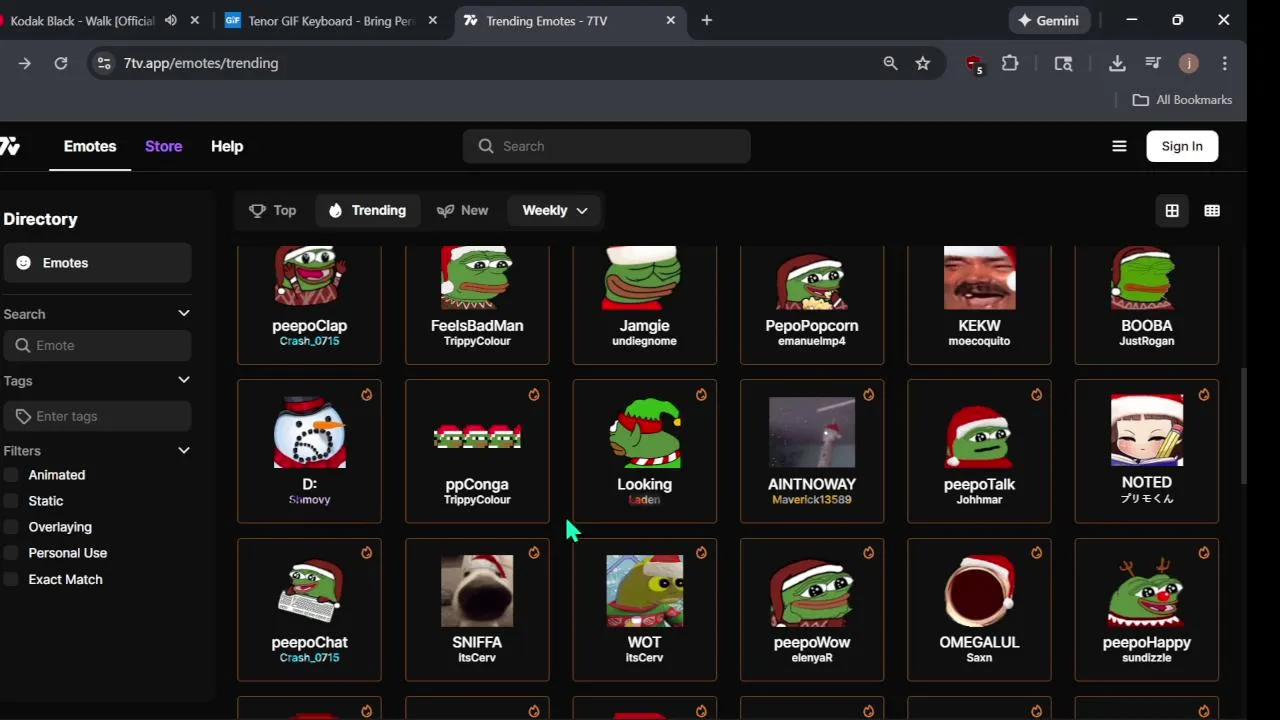Screen dimensions: 1280x720
Task: Enable the Overlaying filter checkbox
Action: tap(11, 527)
